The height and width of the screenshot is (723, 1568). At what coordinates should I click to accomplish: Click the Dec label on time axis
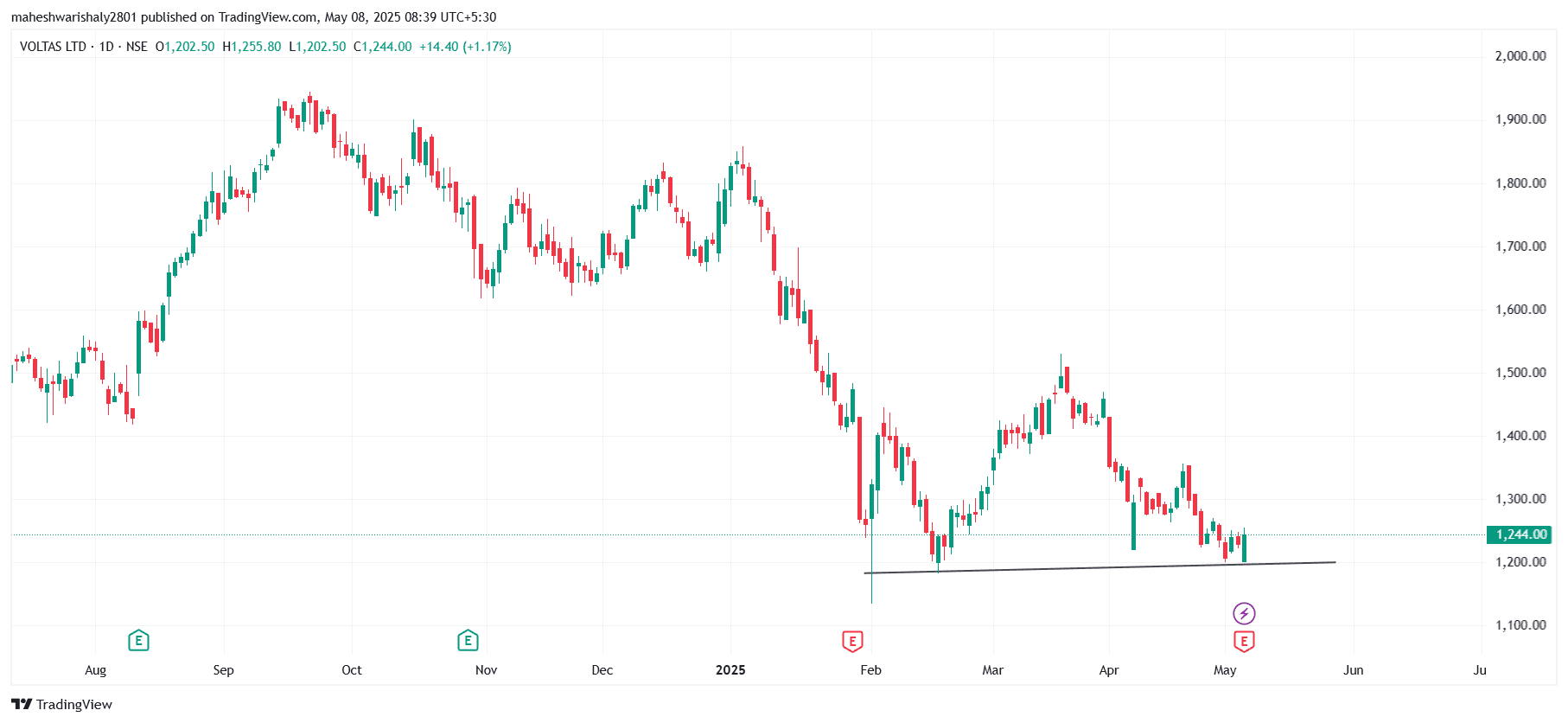coord(602,670)
